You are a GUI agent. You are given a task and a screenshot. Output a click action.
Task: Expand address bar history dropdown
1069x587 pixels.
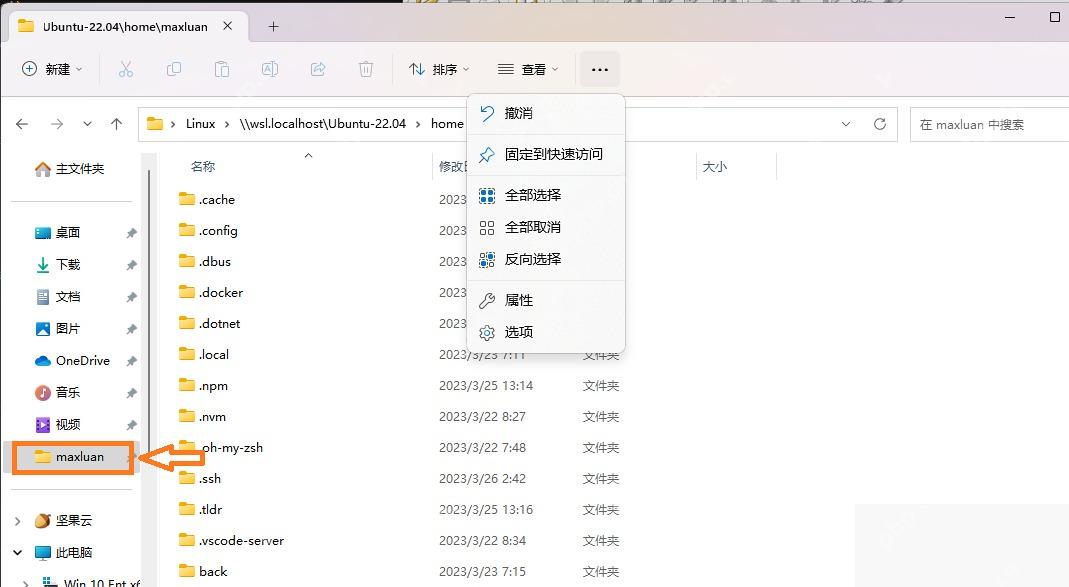[846, 124]
